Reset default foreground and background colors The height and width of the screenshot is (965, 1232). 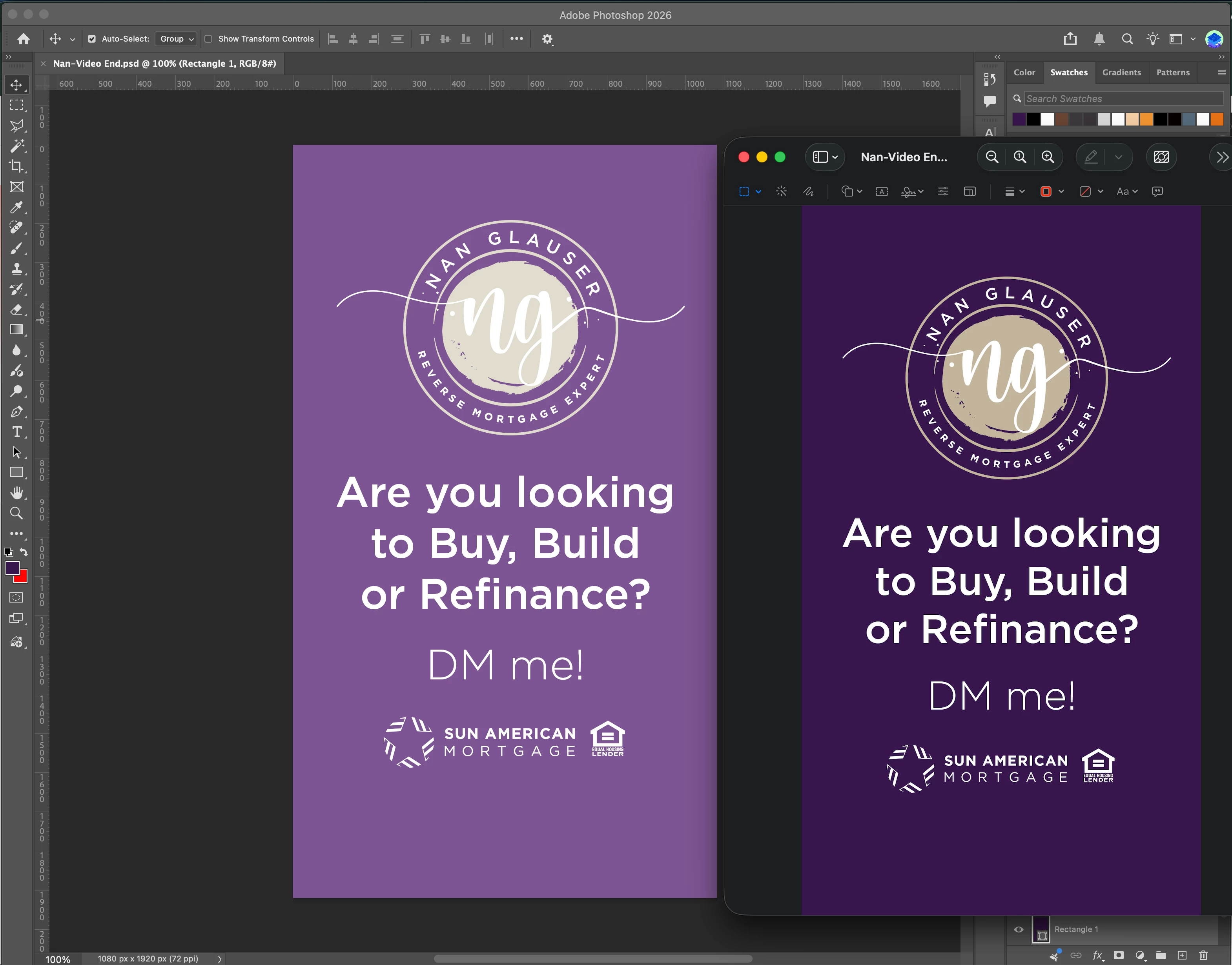[x=9, y=552]
